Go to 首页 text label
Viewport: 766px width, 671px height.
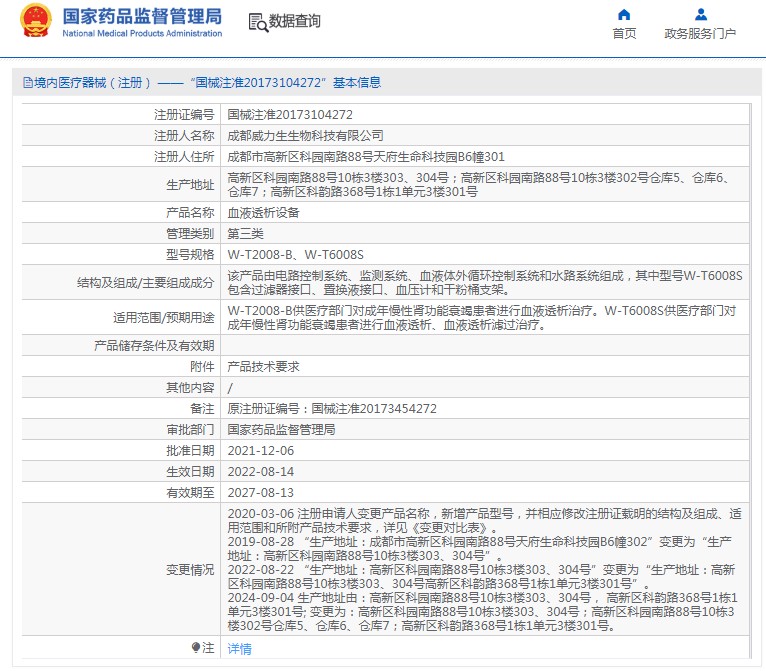click(x=624, y=34)
